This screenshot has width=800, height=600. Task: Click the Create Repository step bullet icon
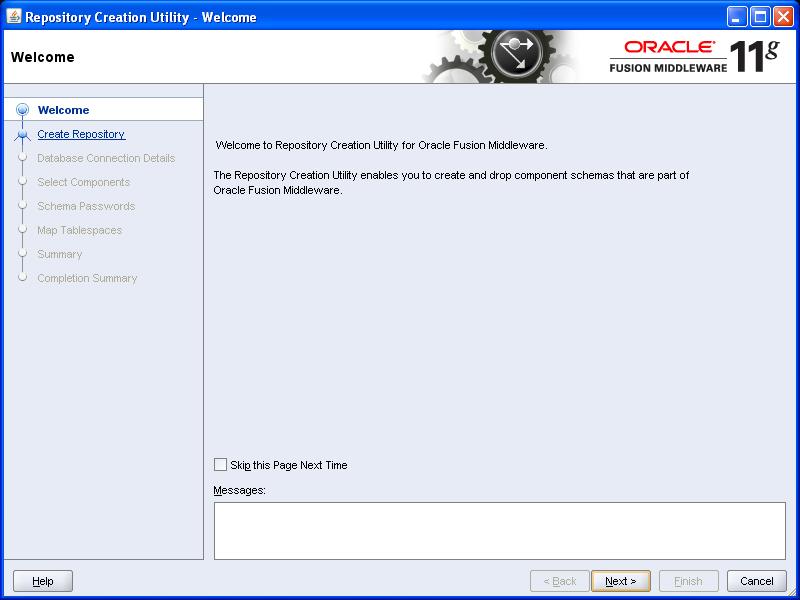22,134
